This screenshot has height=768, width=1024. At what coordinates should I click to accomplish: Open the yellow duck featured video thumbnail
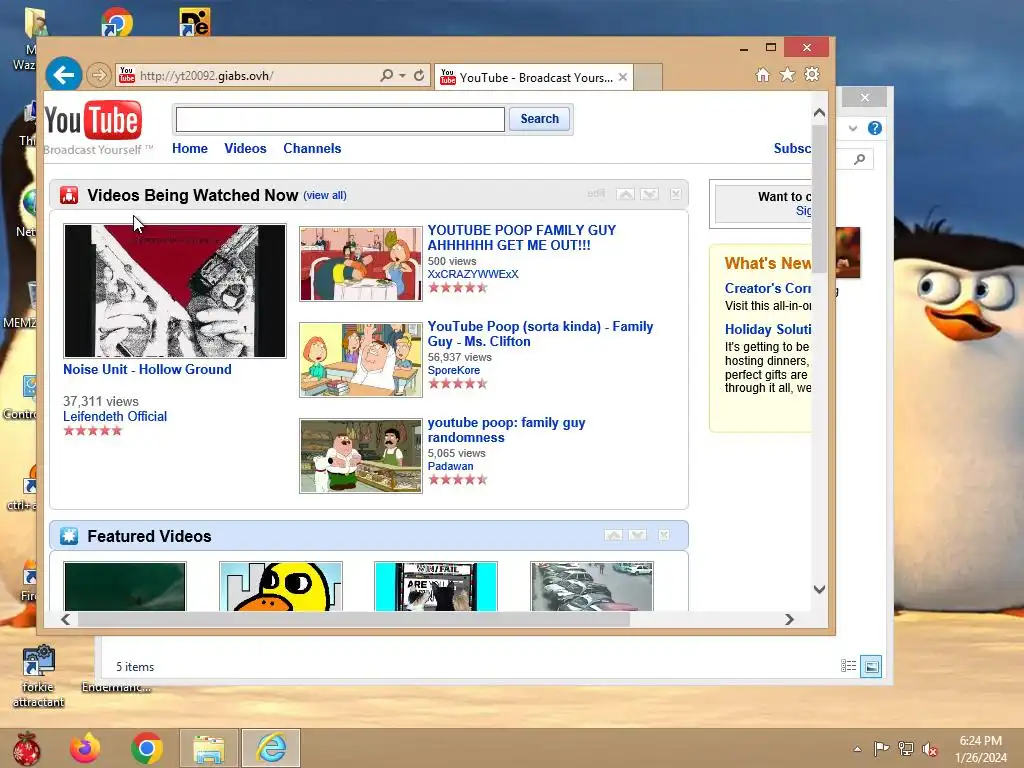(281, 586)
